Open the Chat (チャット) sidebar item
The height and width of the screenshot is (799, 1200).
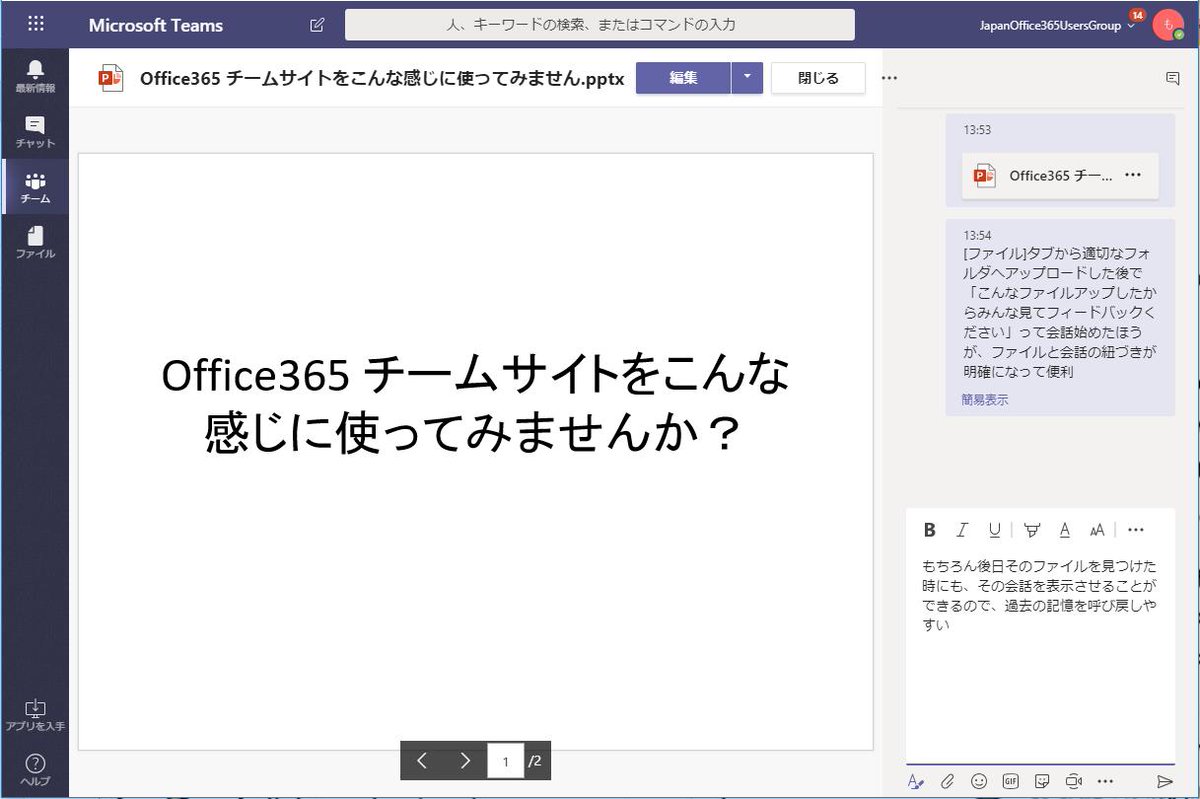click(x=35, y=132)
